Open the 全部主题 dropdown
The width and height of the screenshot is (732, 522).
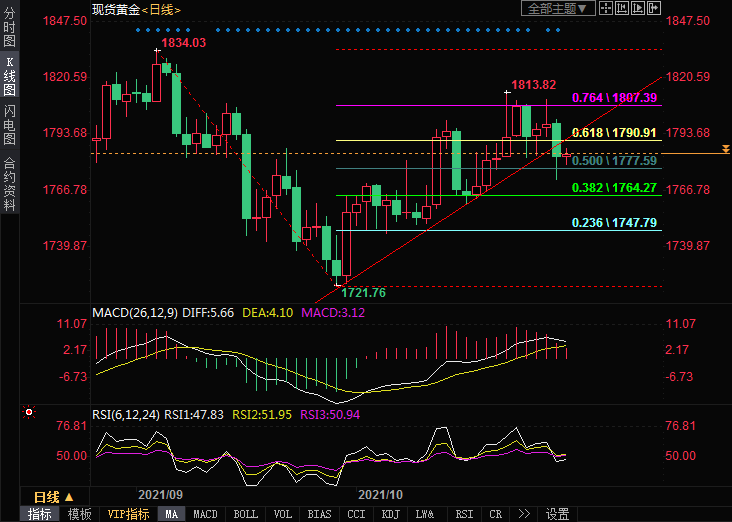558,9
